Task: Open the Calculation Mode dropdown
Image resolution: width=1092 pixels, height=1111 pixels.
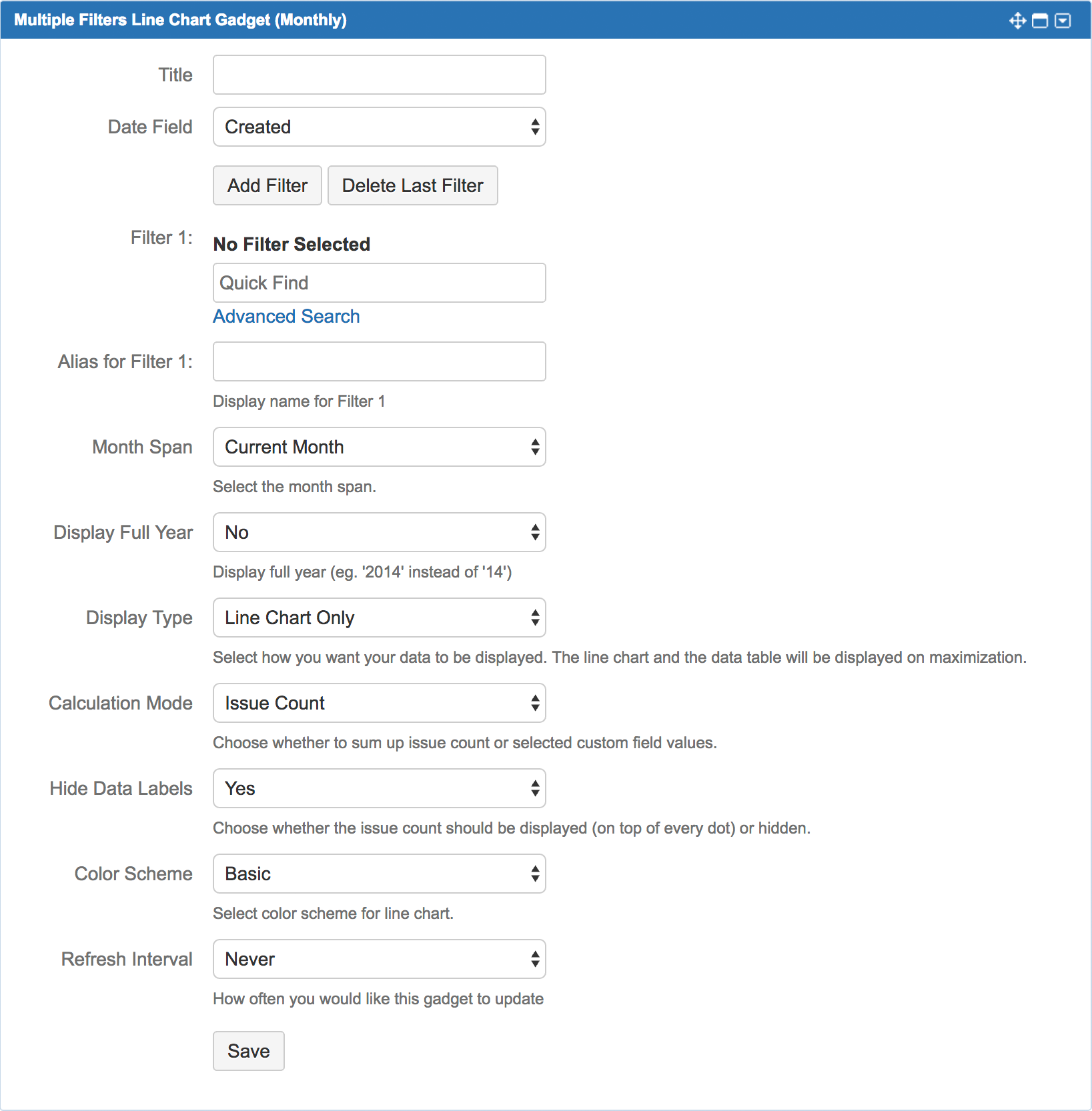Action: (x=379, y=703)
